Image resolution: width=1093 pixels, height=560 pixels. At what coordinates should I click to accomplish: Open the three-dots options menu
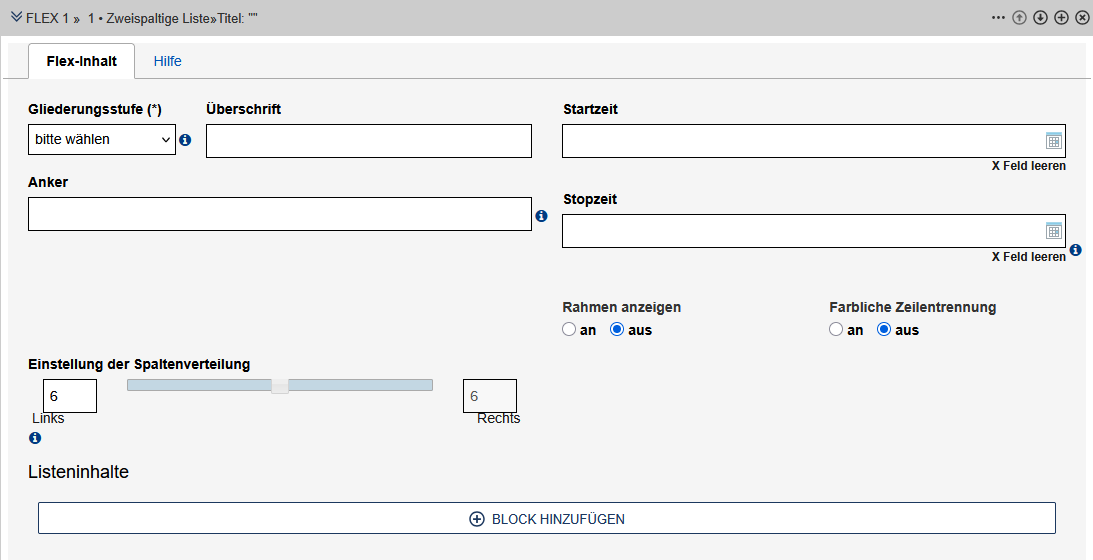[998, 18]
